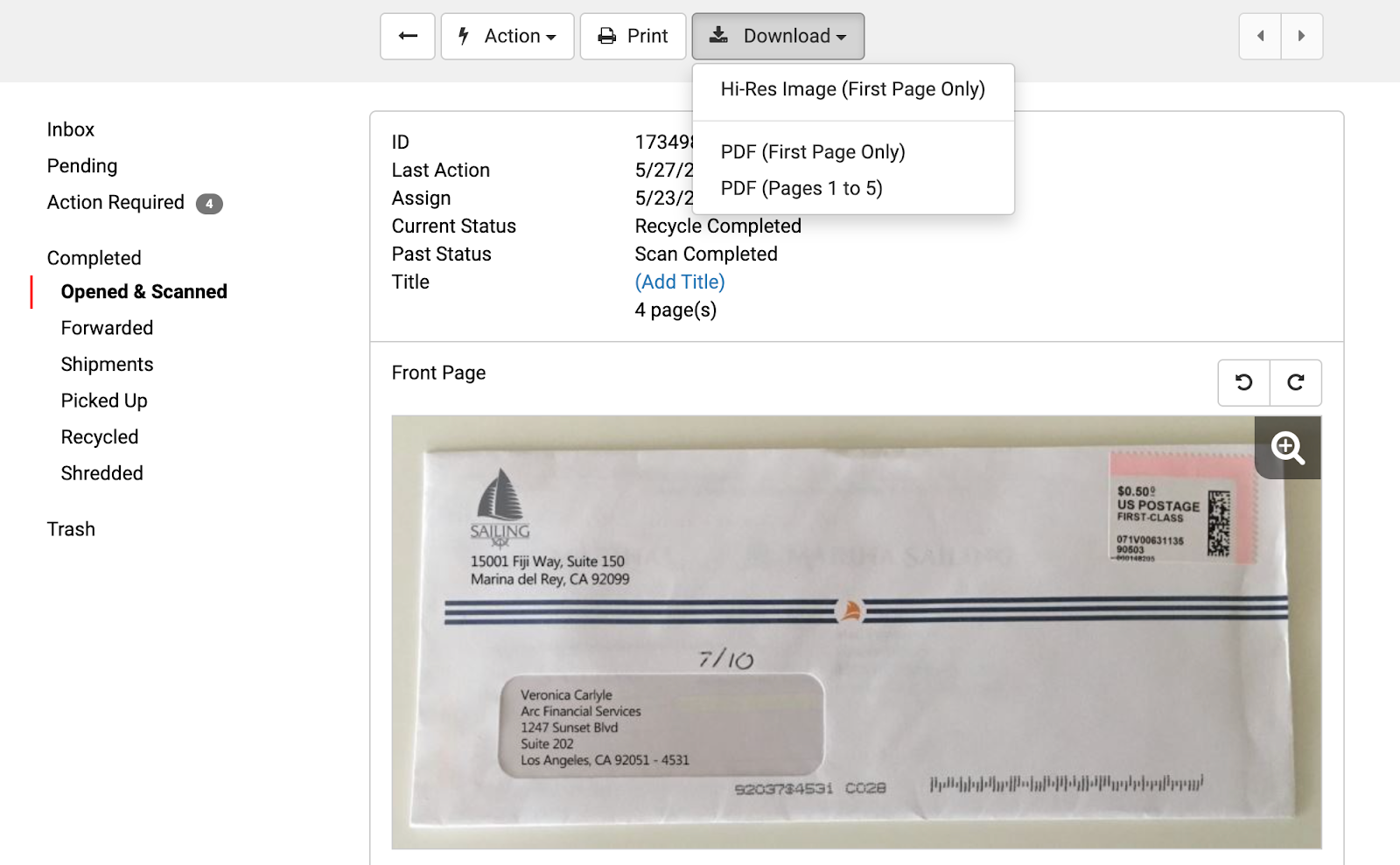Choose PDF (First Page Only) option
1400x865 pixels.
pyautogui.click(x=813, y=152)
